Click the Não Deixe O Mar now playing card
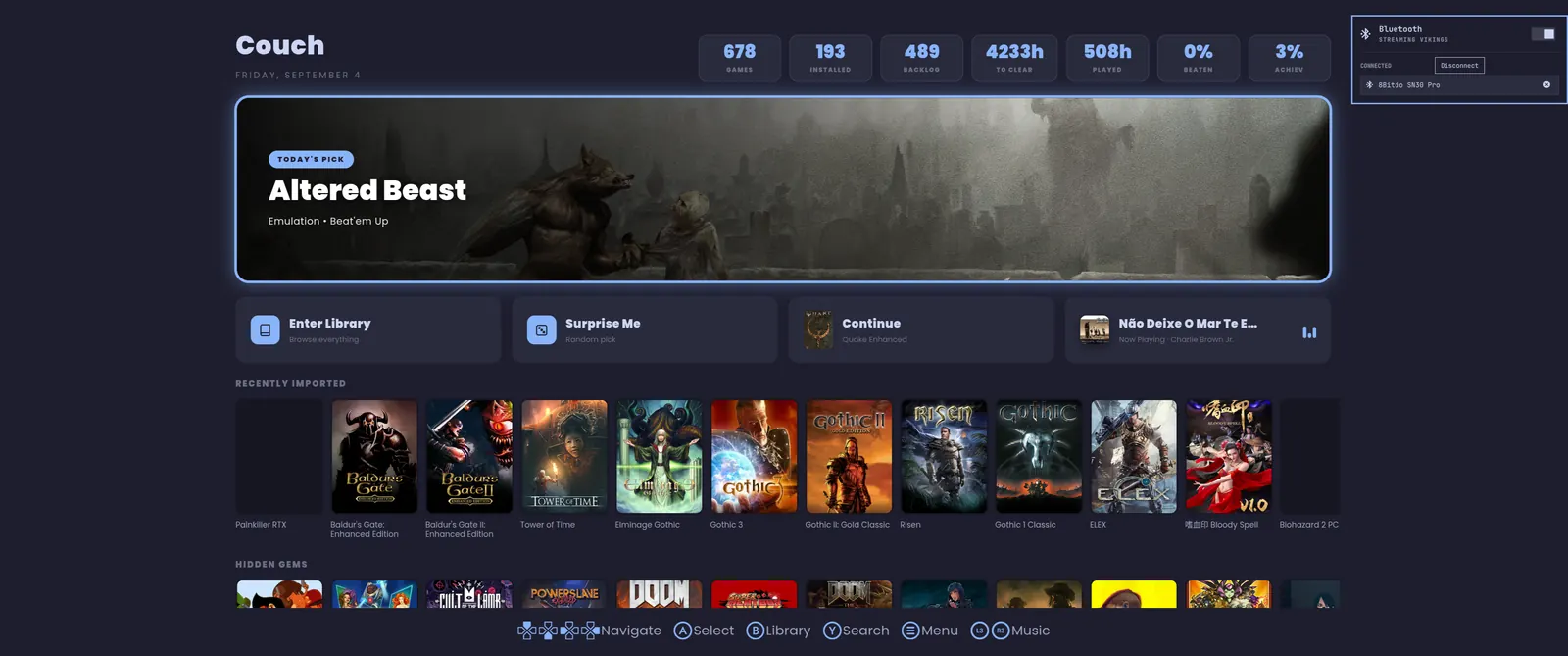Viewport: 1568px width, 656px height. pyautogui.click(x=1198, y=330)
